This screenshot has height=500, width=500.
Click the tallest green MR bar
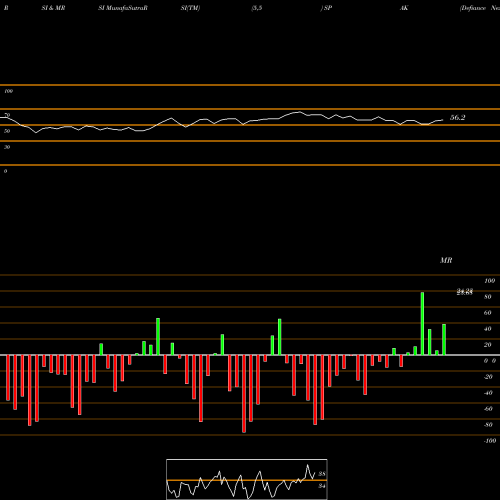[422, 324]
